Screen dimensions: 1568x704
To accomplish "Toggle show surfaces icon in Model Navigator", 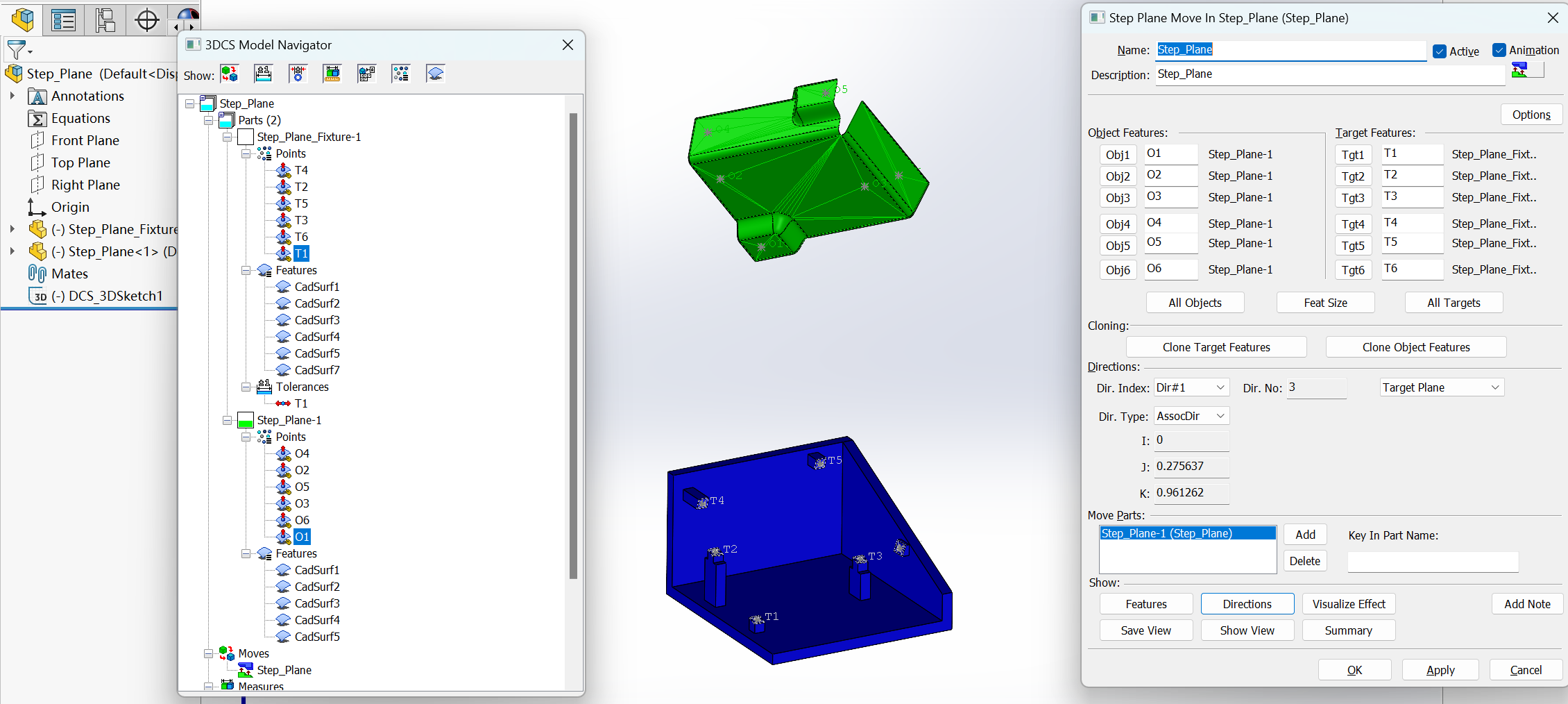I will pyautogui.click(x=435, y=73).
